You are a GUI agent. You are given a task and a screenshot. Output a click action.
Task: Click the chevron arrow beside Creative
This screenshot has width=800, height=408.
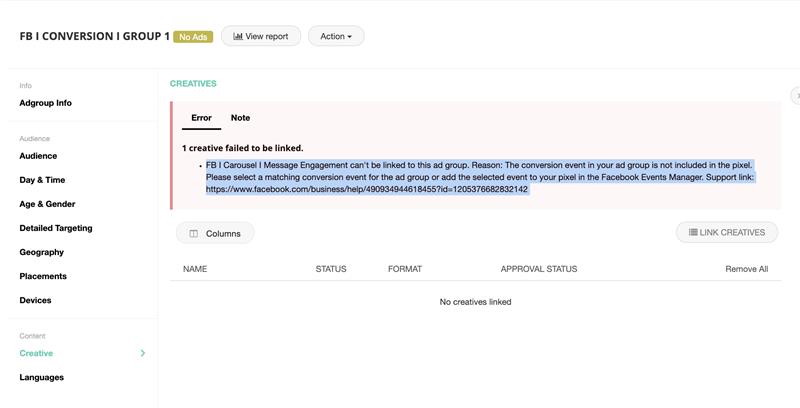click(x=142, y=353)
